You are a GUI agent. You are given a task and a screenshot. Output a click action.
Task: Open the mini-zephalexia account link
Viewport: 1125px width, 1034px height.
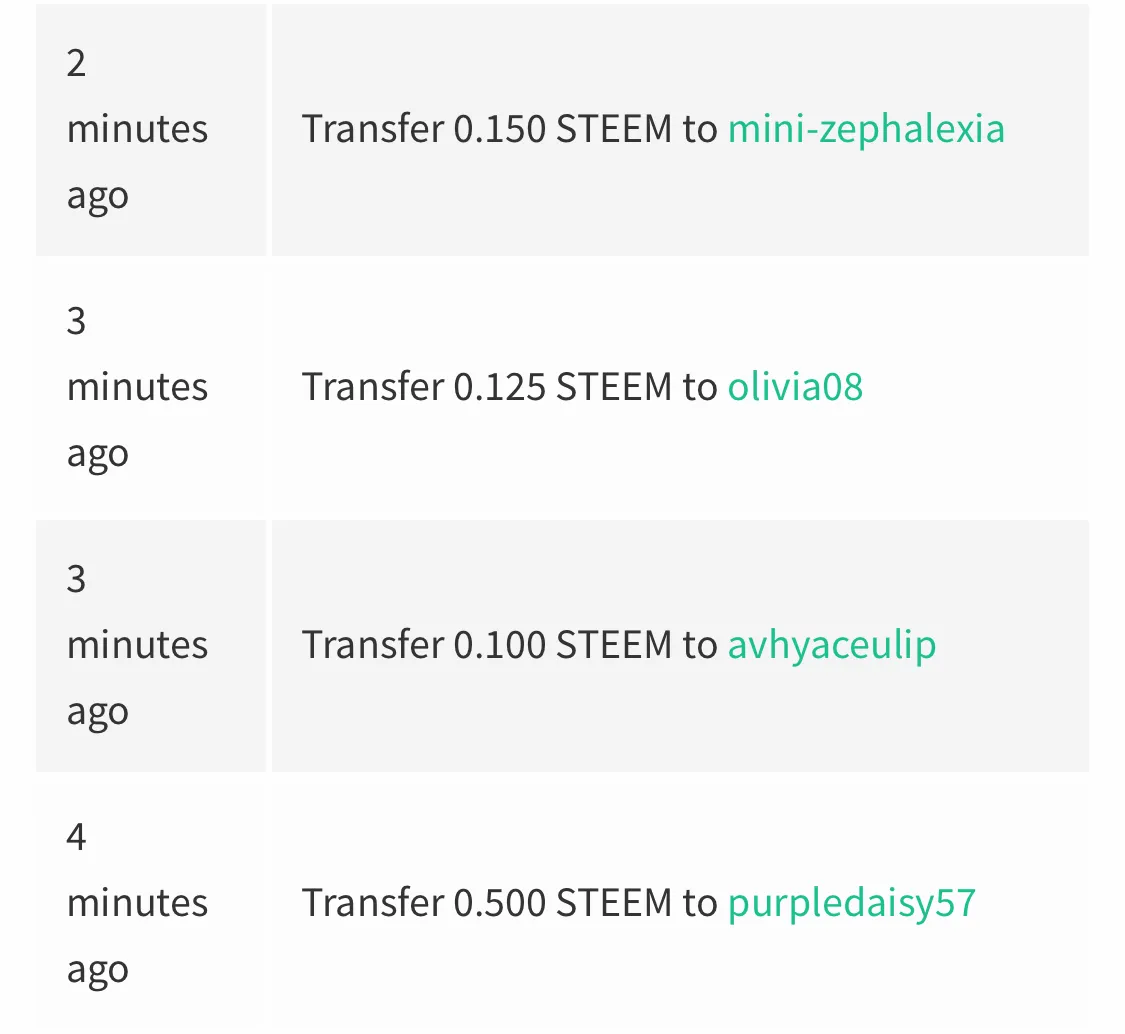(x=866, y=130)
